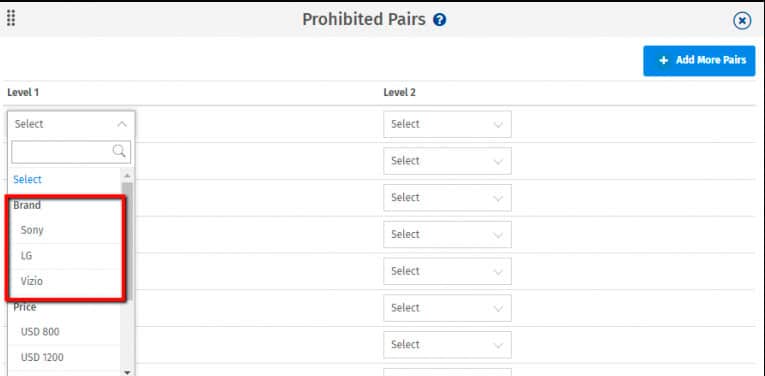The image size is (765, 376).
Task: Pick Vizio in the dropdown list
Action: [31, 281]
